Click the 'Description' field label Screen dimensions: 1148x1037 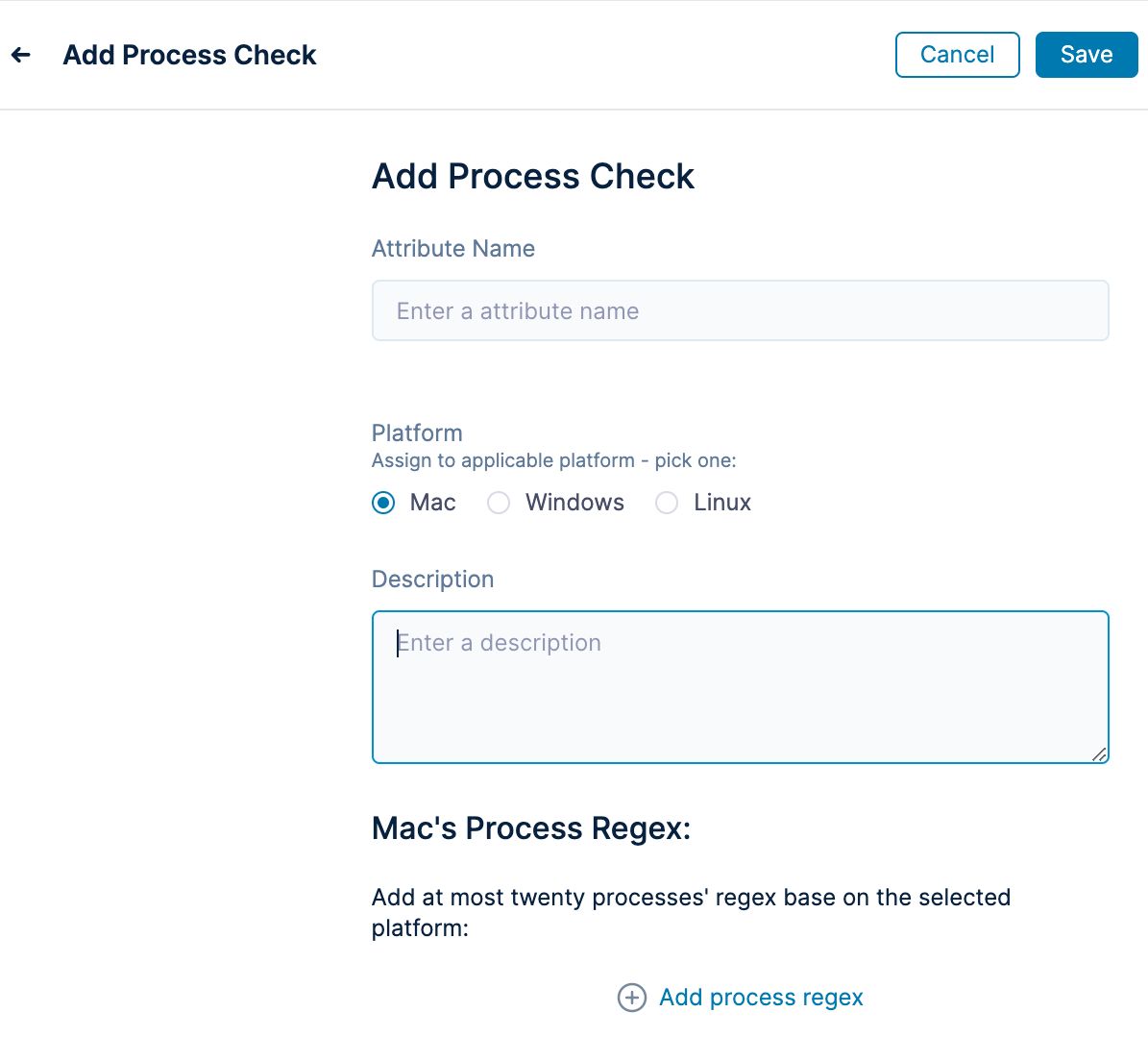[x=432, y=580]
